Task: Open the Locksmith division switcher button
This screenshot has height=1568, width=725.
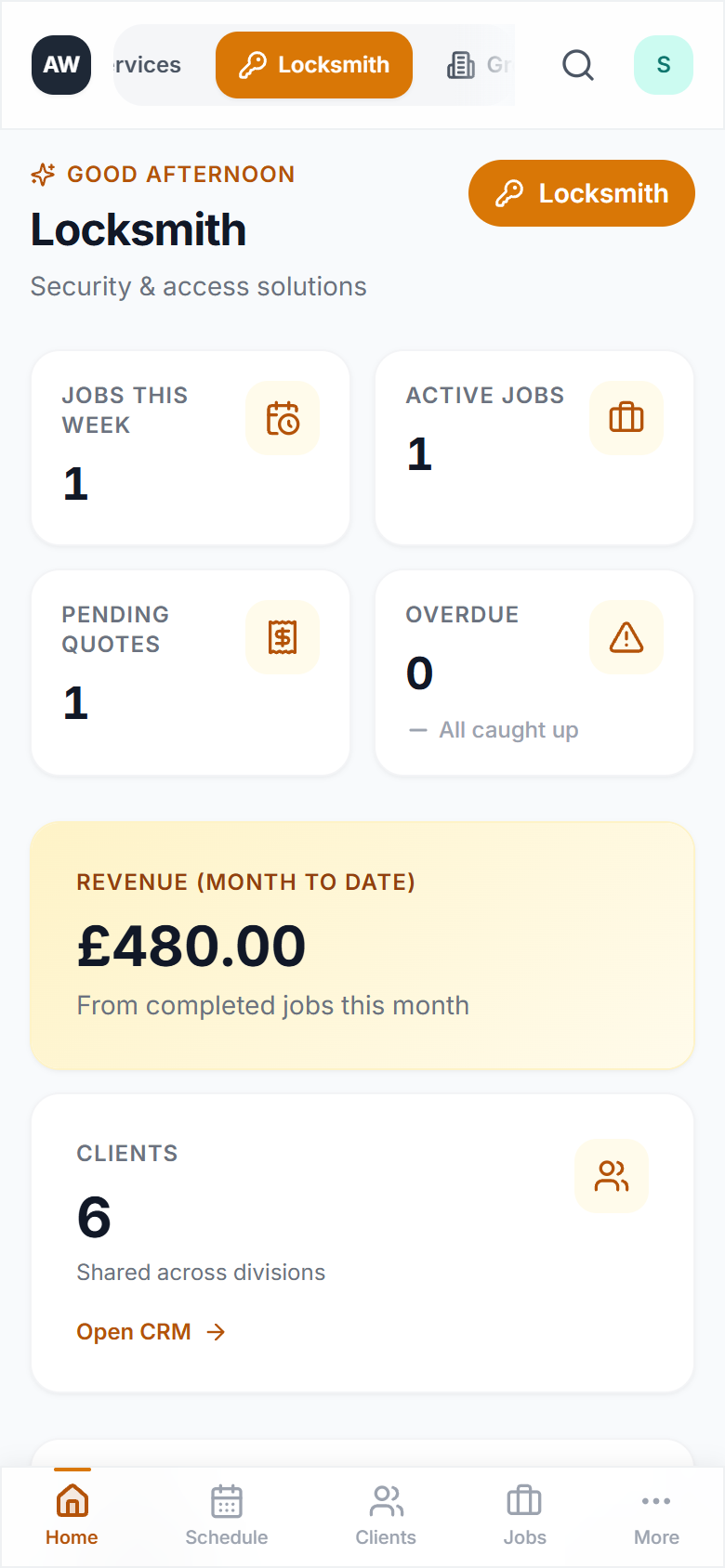Action: [582, 193]
